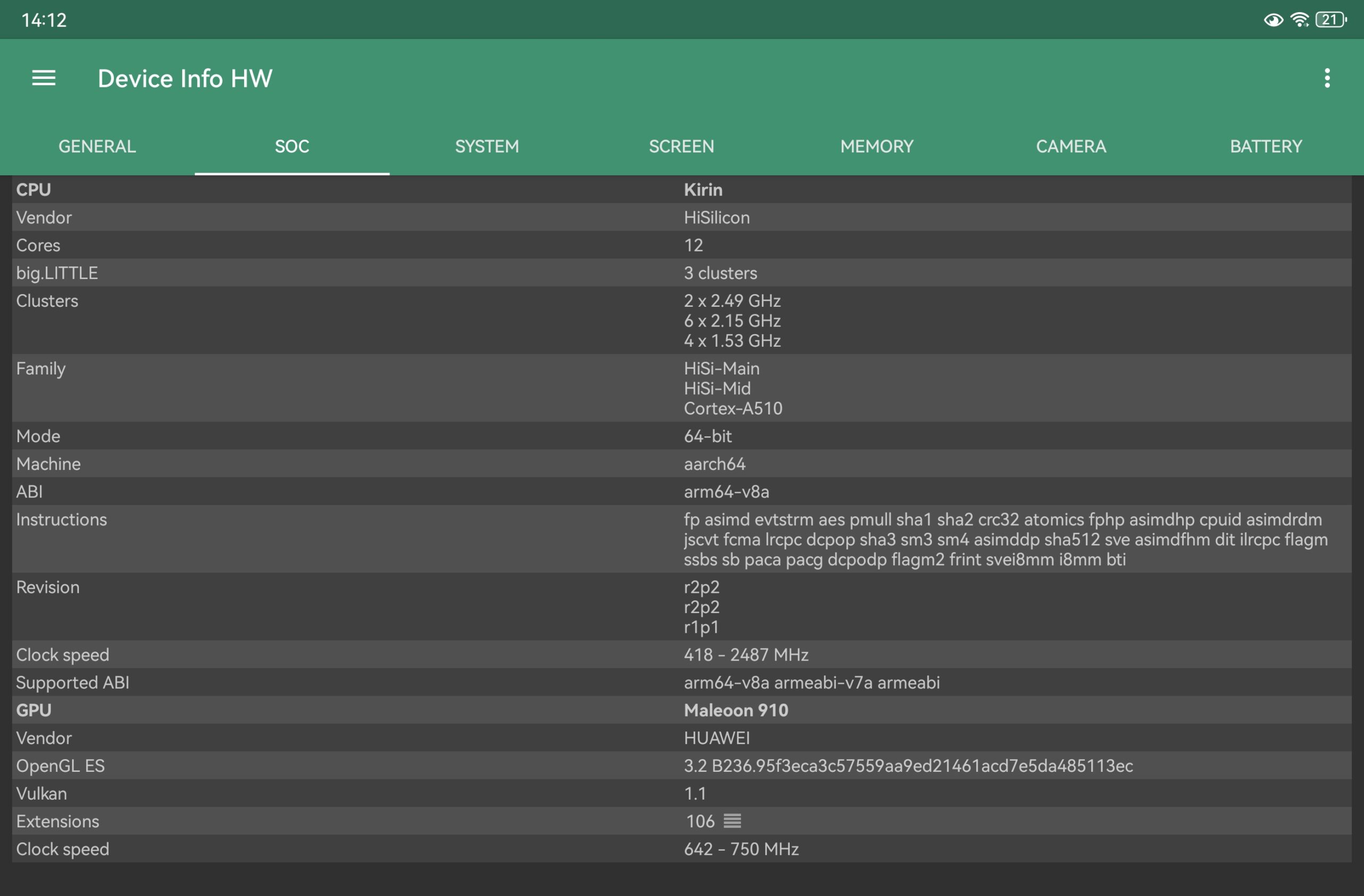Select the Supported ABI value
This screenshot has width=1364, height=896.
point(811,683)
